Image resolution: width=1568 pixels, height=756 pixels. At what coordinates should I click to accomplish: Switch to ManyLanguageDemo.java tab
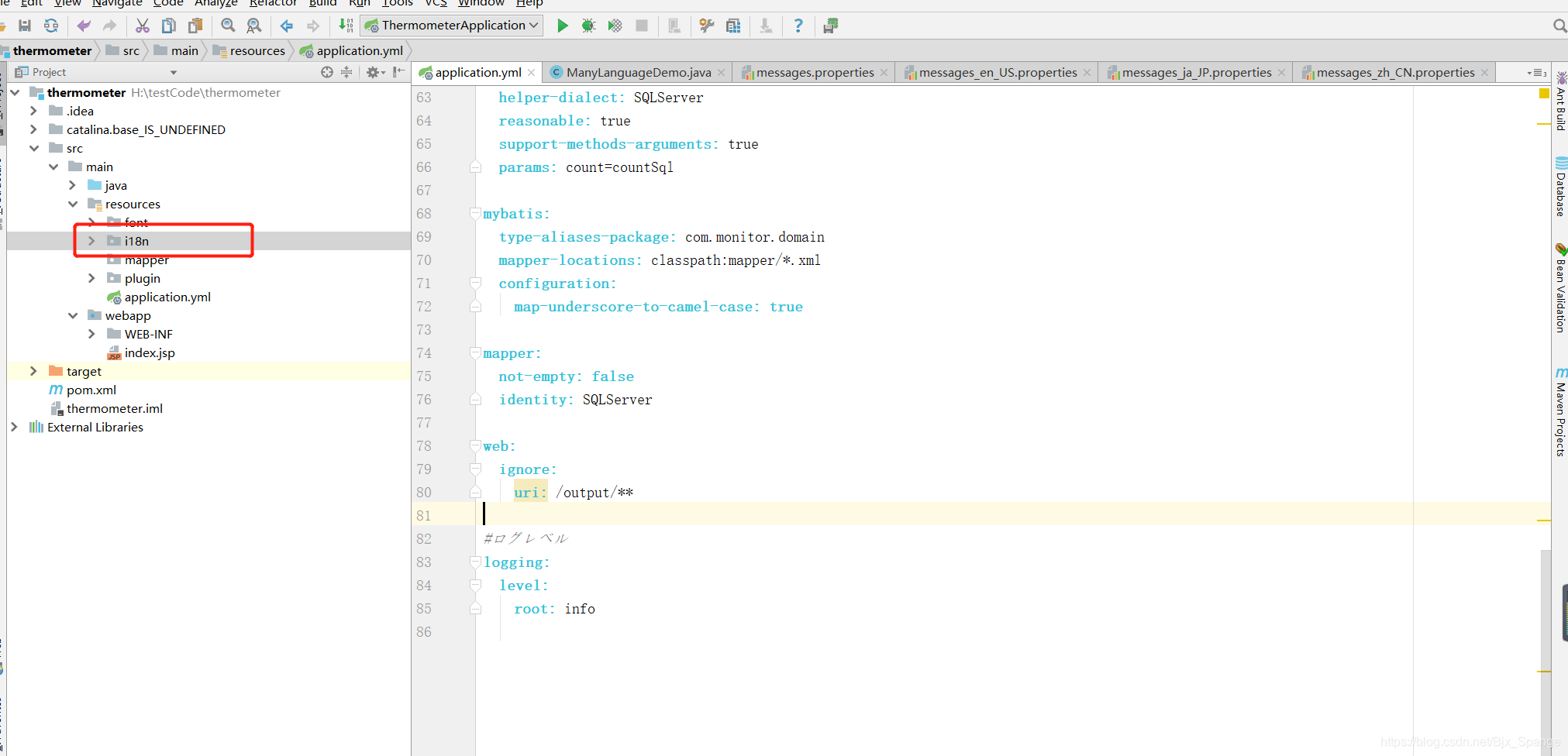point(638,72)
